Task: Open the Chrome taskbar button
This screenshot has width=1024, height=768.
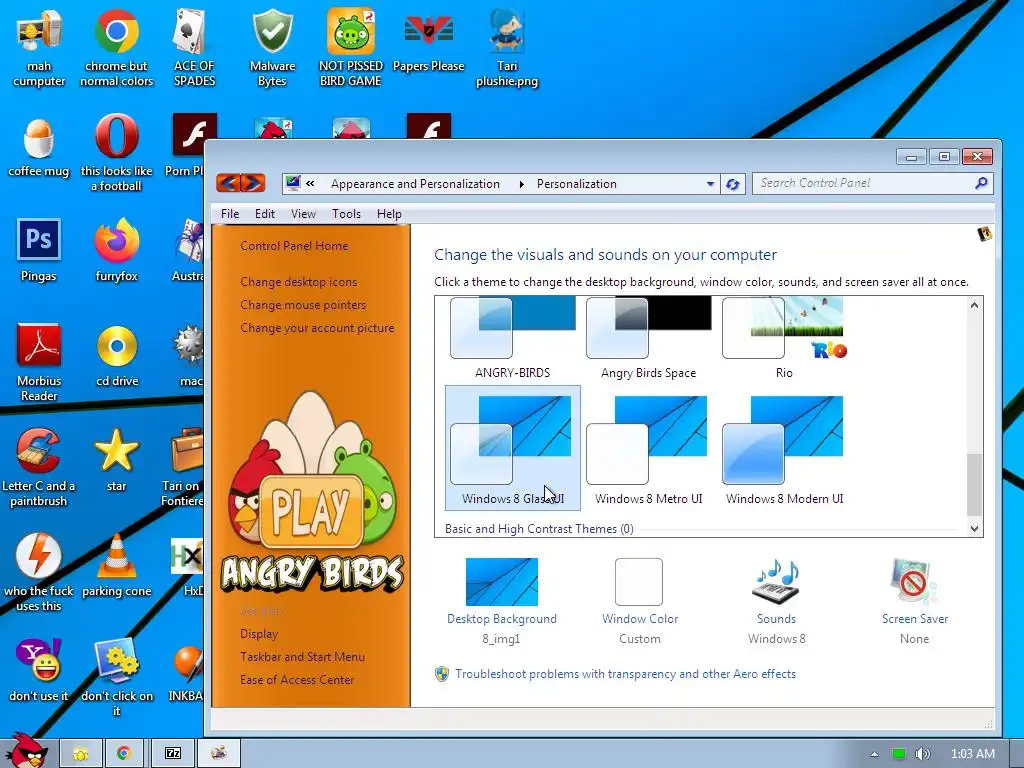Action: coord(123,754)
